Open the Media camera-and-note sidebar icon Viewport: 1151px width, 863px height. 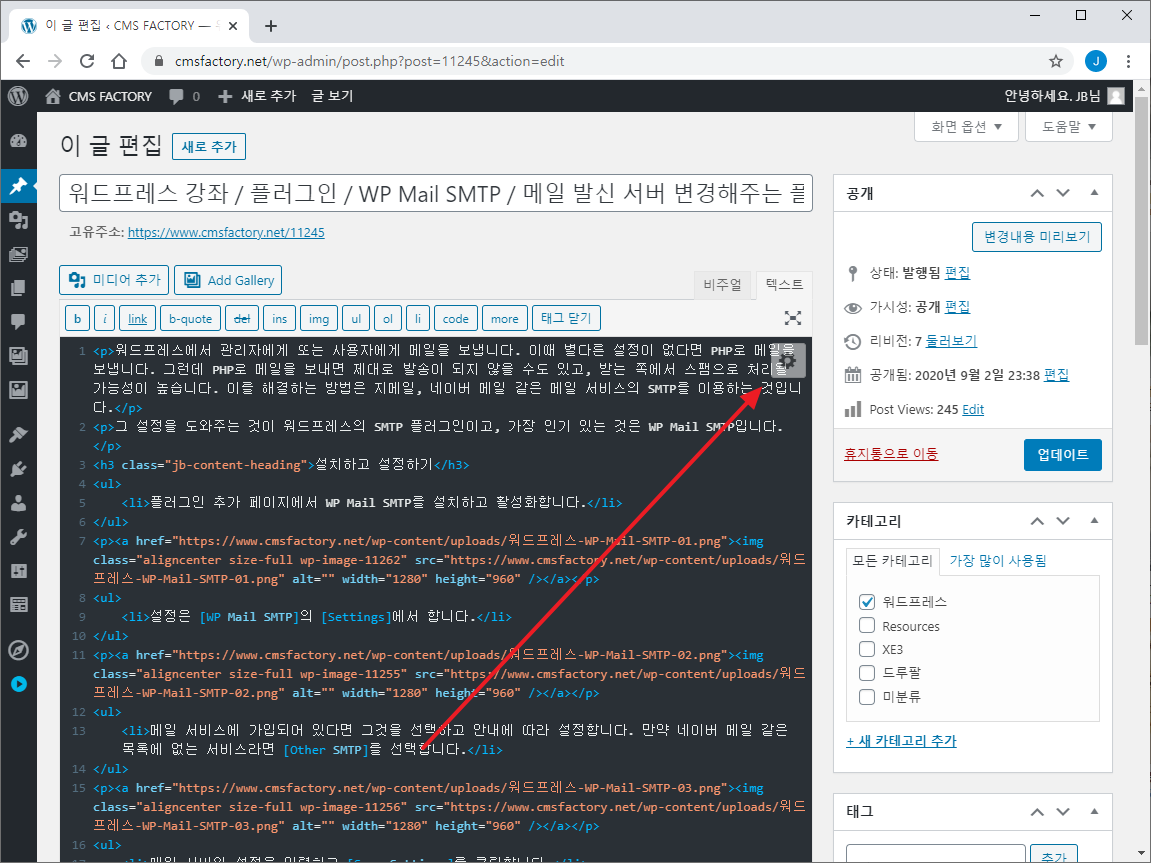tap(18, 220)
